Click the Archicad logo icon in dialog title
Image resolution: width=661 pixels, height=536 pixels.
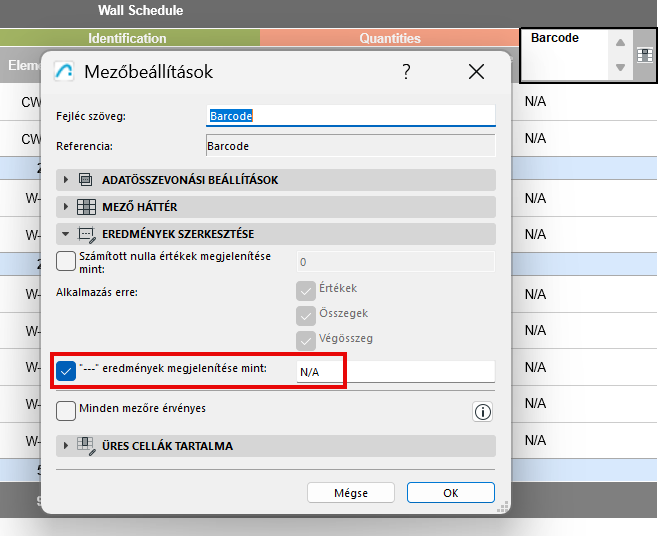[64, 71]
